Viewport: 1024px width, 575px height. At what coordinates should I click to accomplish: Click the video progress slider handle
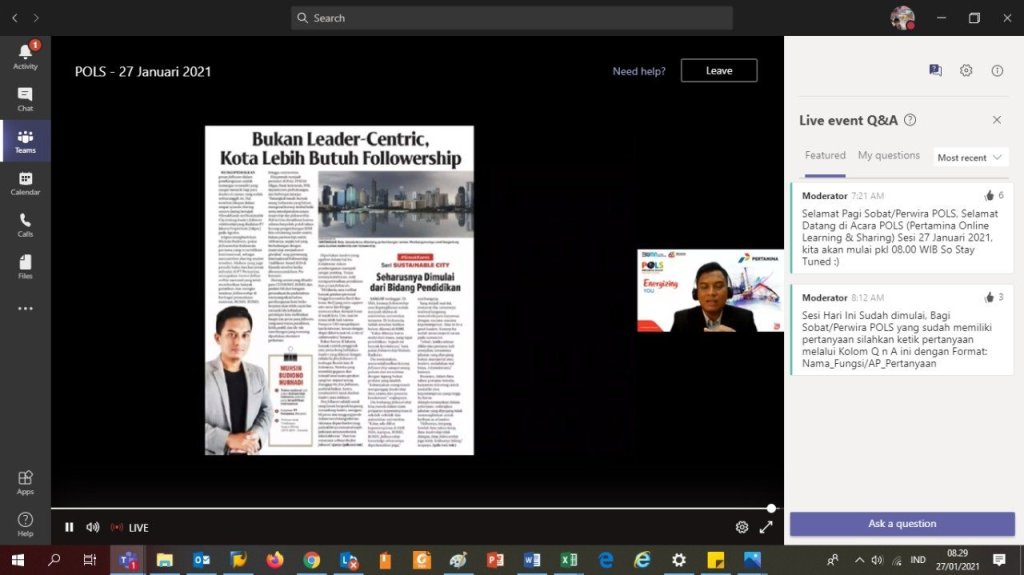771,508
